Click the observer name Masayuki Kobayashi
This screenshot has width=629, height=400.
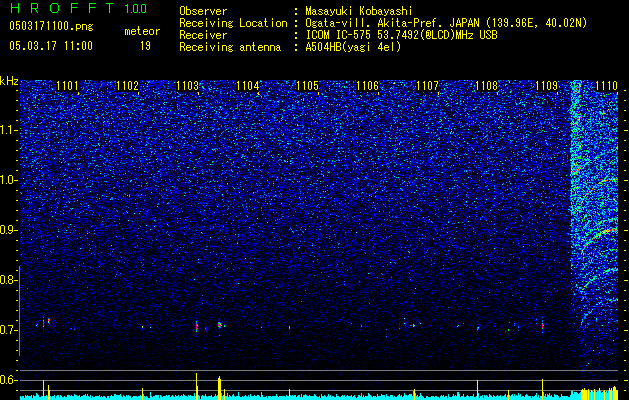click(x=359, y=11)
